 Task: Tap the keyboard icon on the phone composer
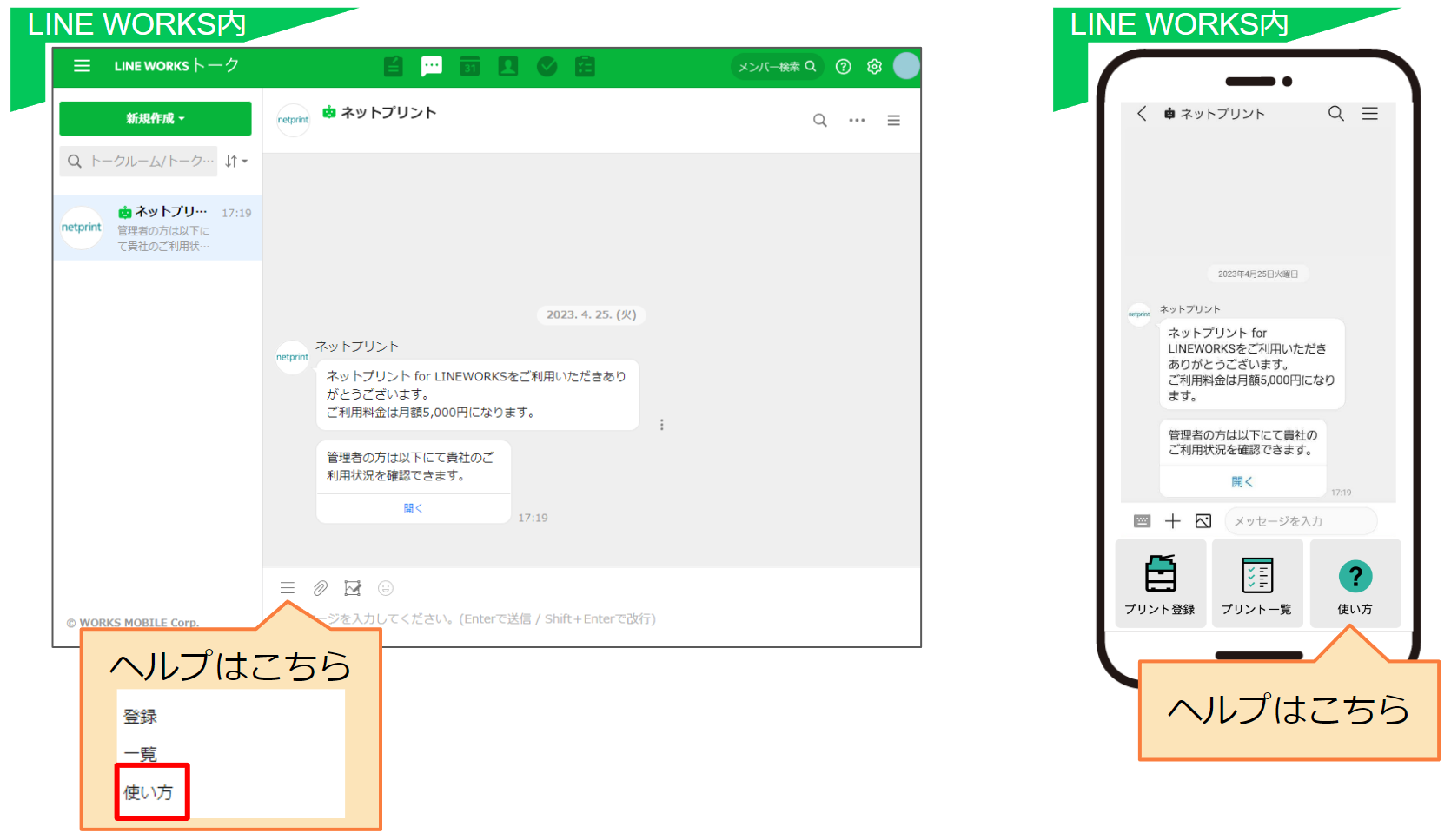point(1143,521)
